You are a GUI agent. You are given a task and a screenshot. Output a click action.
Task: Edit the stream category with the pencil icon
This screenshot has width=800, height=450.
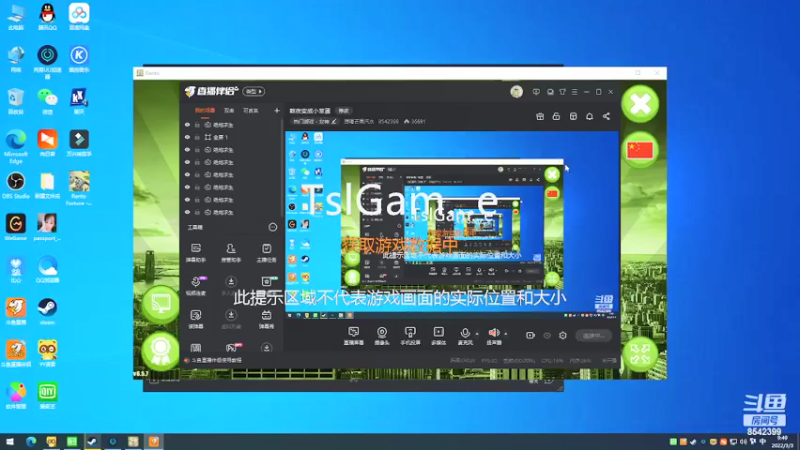[x=334, y=122]
